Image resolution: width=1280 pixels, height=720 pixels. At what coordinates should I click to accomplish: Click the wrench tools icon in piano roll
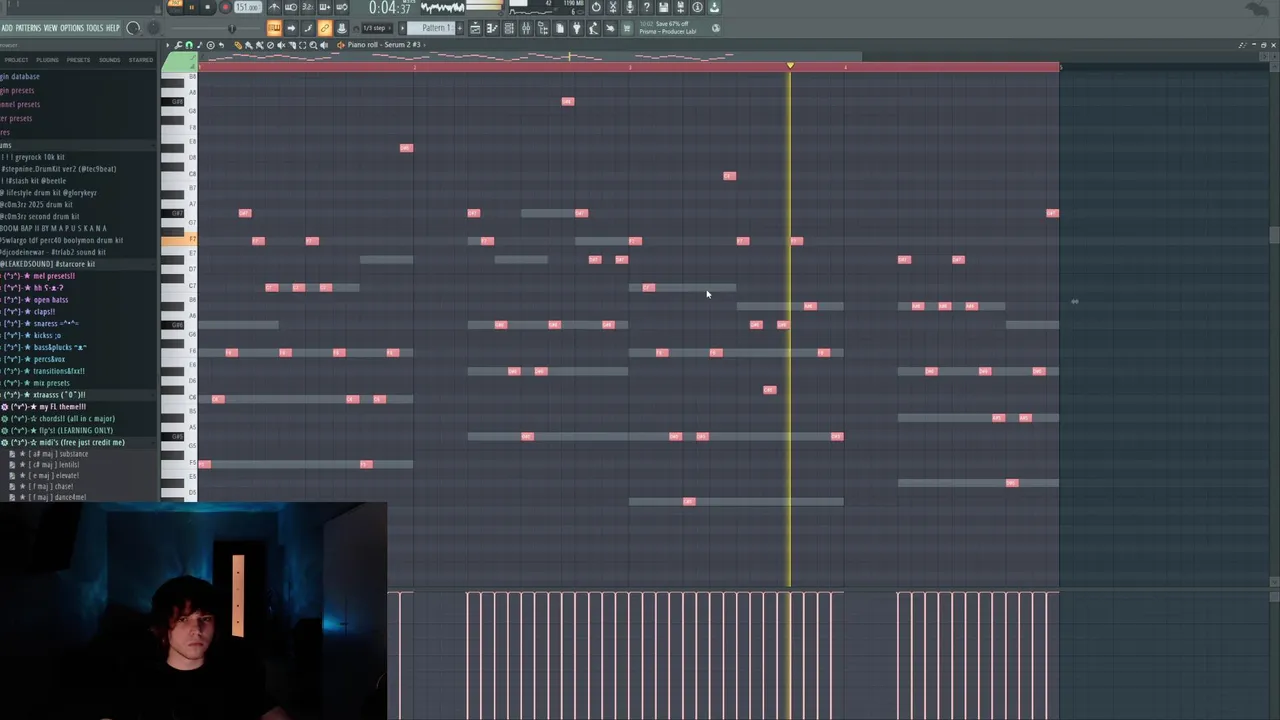coord(178,44)
